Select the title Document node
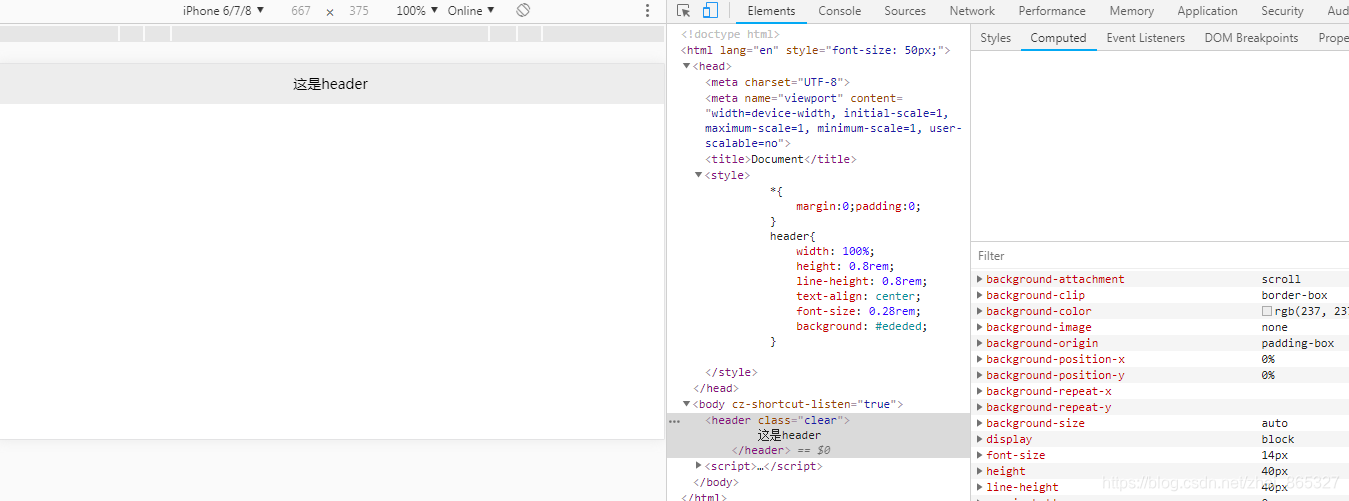The width and height of the screenshot is (1349, 501). pyautogui.click(x=781, y=159)
